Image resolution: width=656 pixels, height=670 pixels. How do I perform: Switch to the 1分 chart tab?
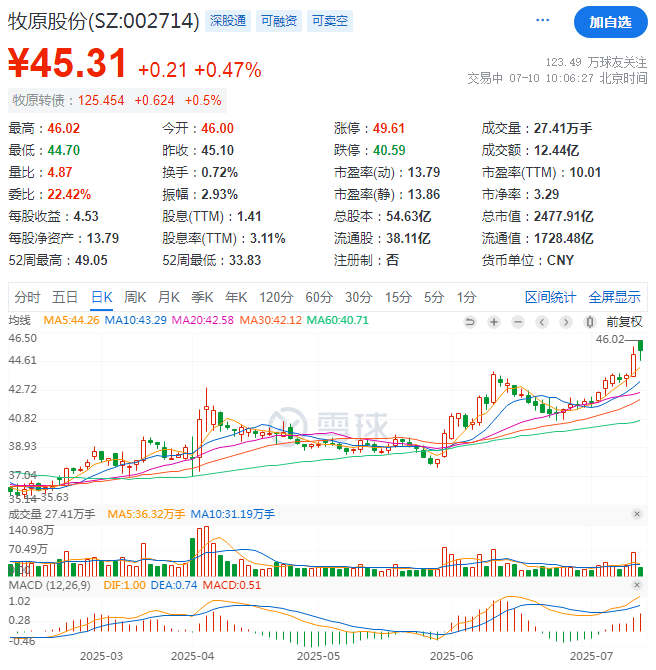[466, 297]
